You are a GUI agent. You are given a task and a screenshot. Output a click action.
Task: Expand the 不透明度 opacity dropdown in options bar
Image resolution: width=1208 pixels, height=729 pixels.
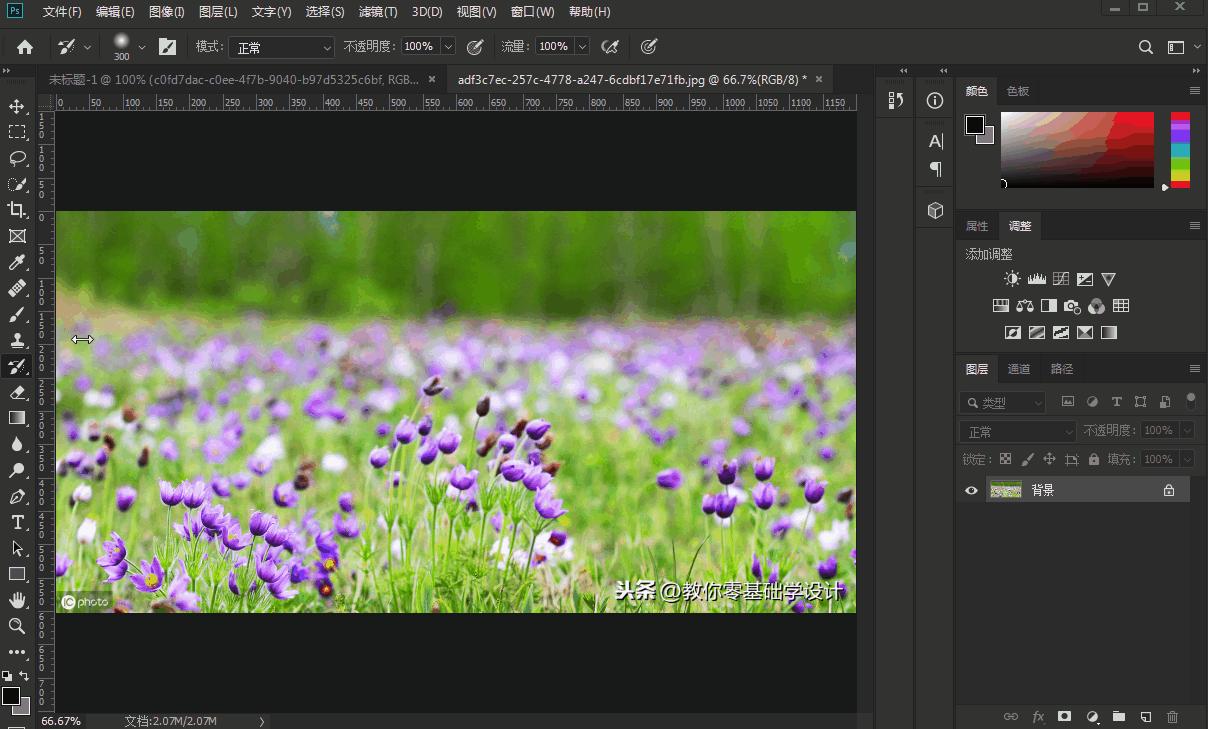(x=448, y=47)
